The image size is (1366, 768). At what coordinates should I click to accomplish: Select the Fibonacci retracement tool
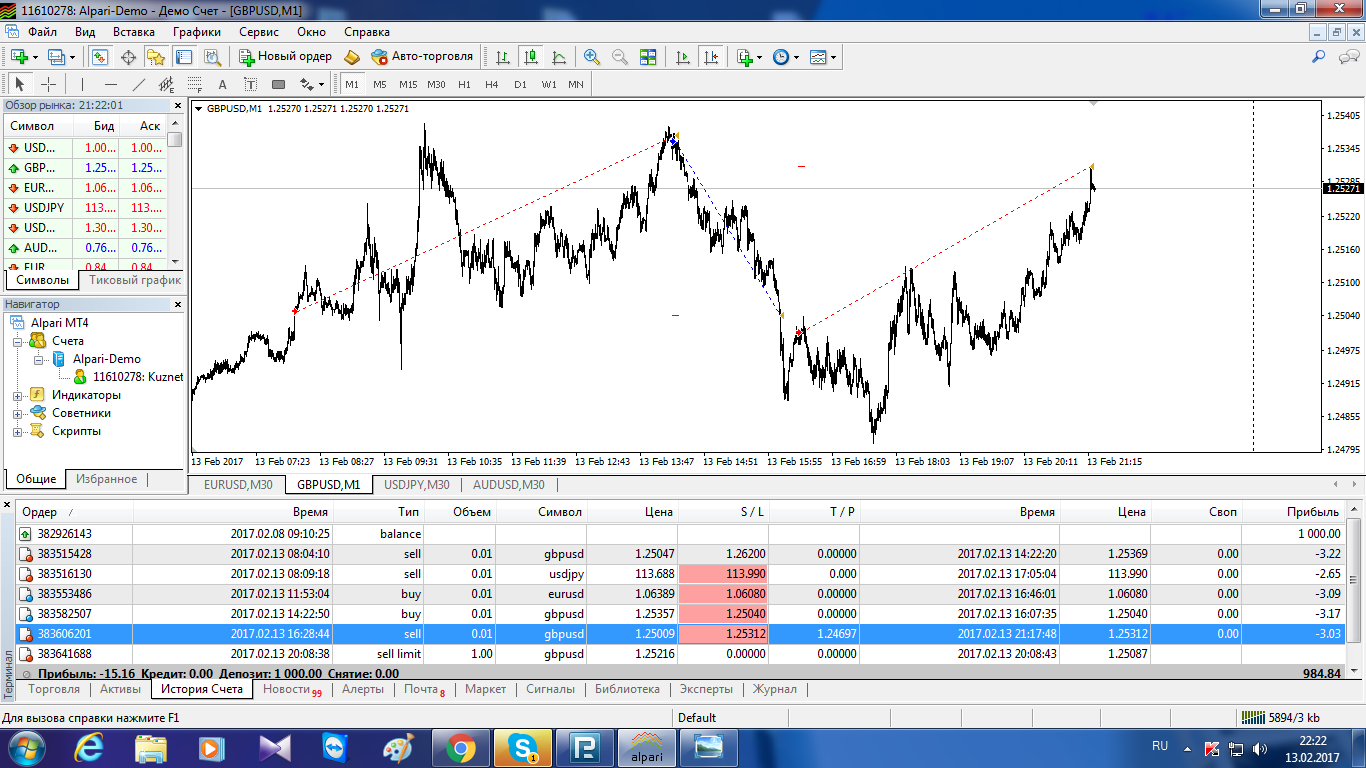click(195, 84)
